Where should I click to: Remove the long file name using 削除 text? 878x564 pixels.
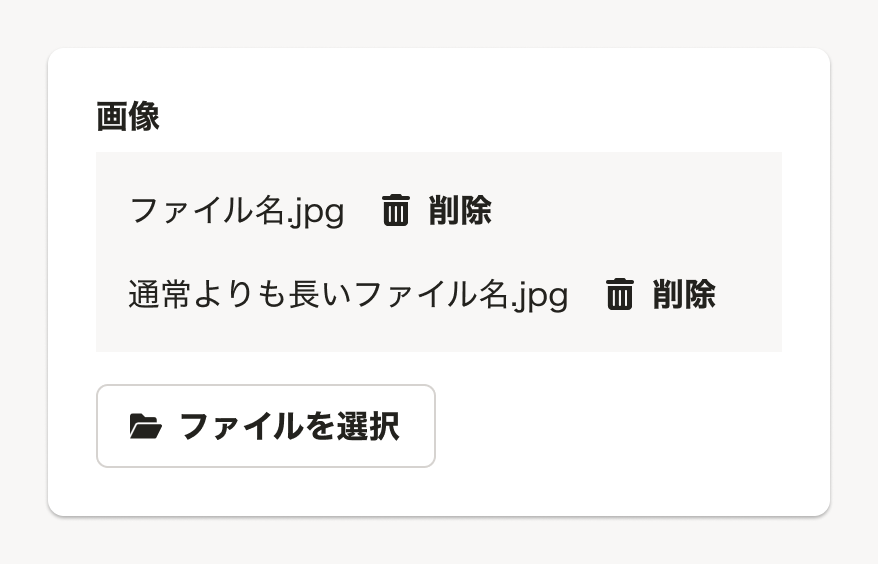pos(684,295)
